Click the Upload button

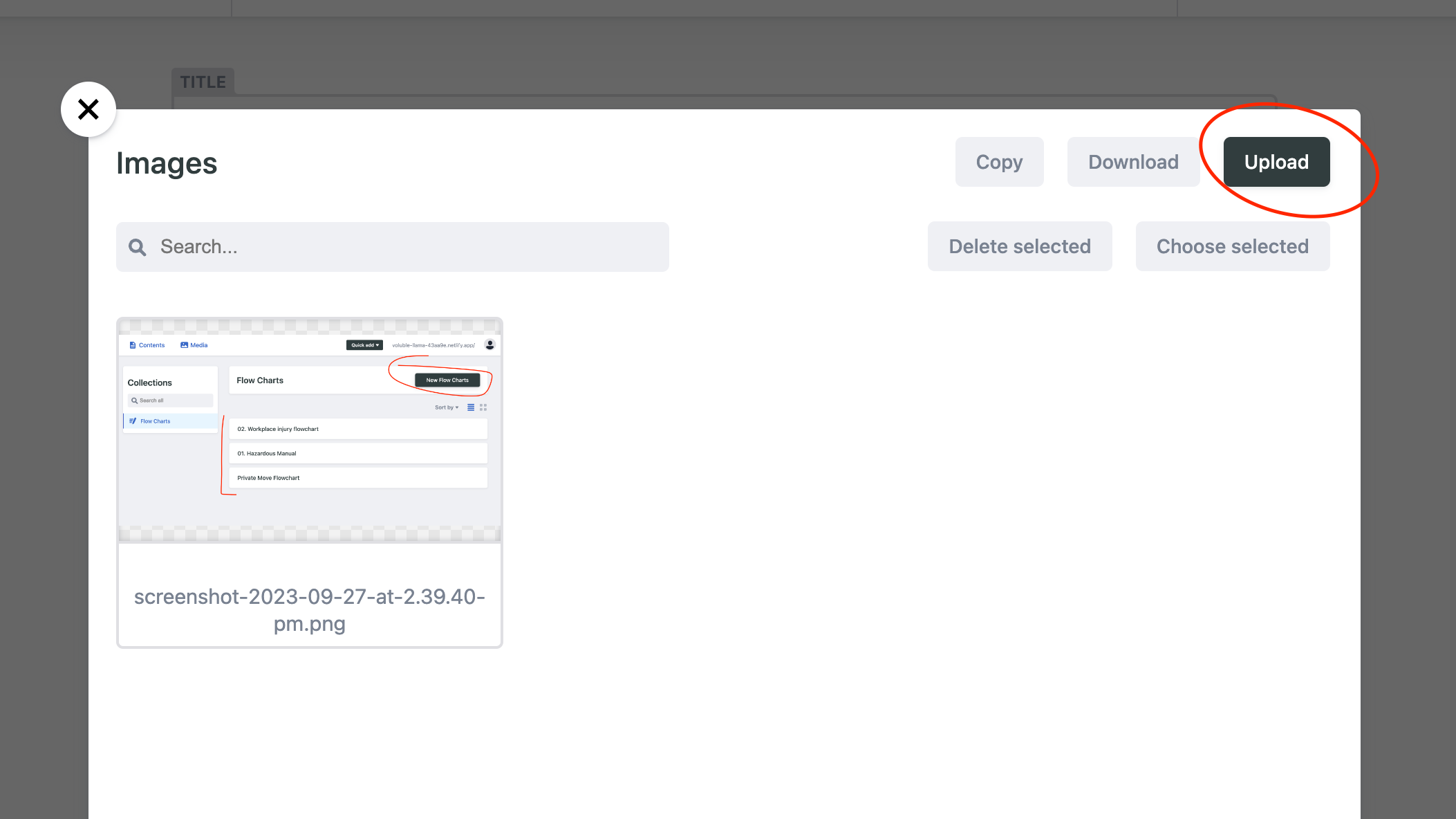(x=1276, y=162)
